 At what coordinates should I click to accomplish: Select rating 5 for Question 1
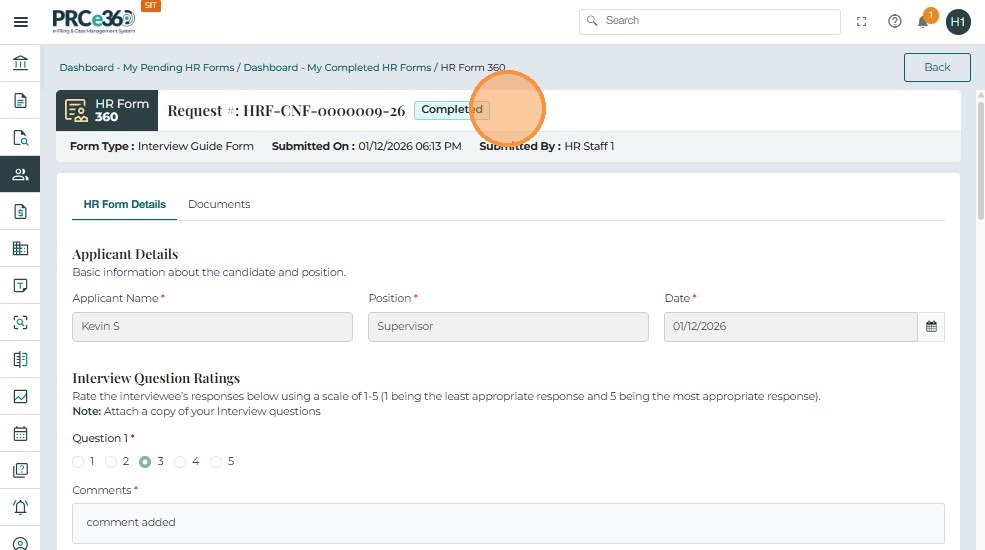(x=215, y=461)
